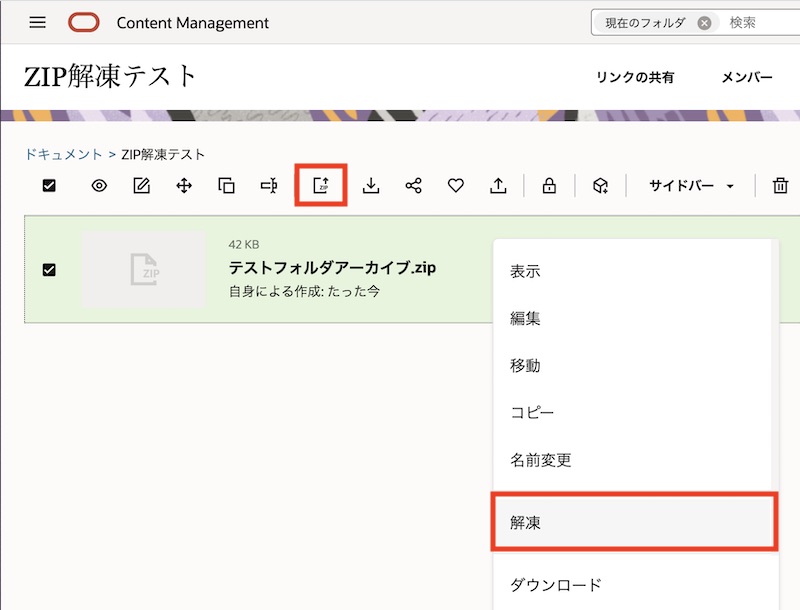The width and height of the screenshot is (800, 610).
Task: Select the lock icon in the toolbar
Action: coord(549,185)
